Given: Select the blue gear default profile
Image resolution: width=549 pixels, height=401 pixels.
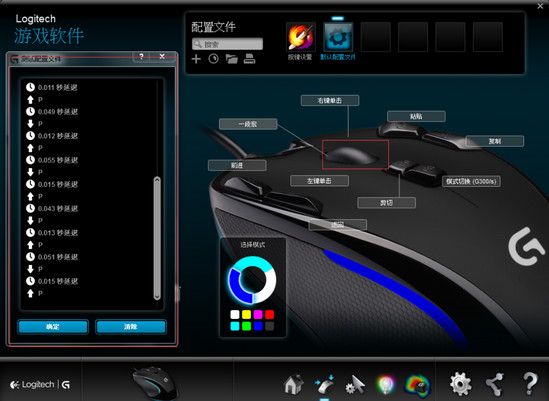Looking at the screenshot, I should click(x=338, y=37).
